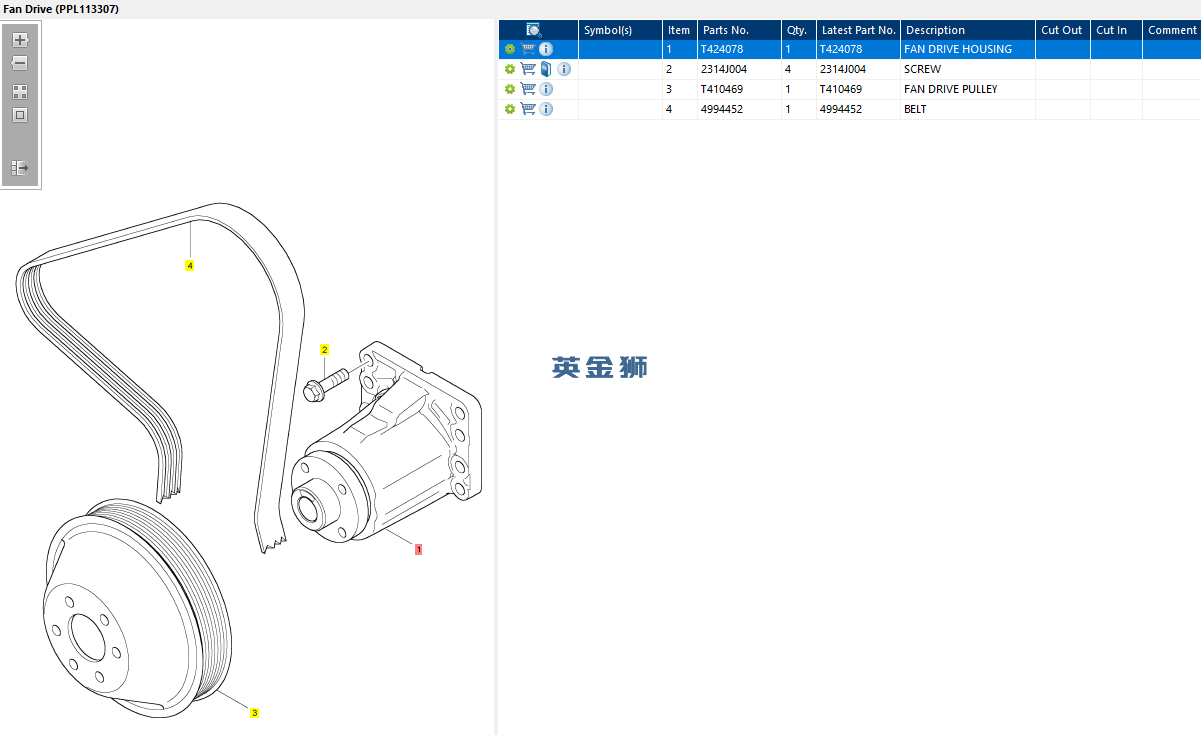Click BELT description cell
Viewport: 1201px width, 735px height.
[968, 109]
